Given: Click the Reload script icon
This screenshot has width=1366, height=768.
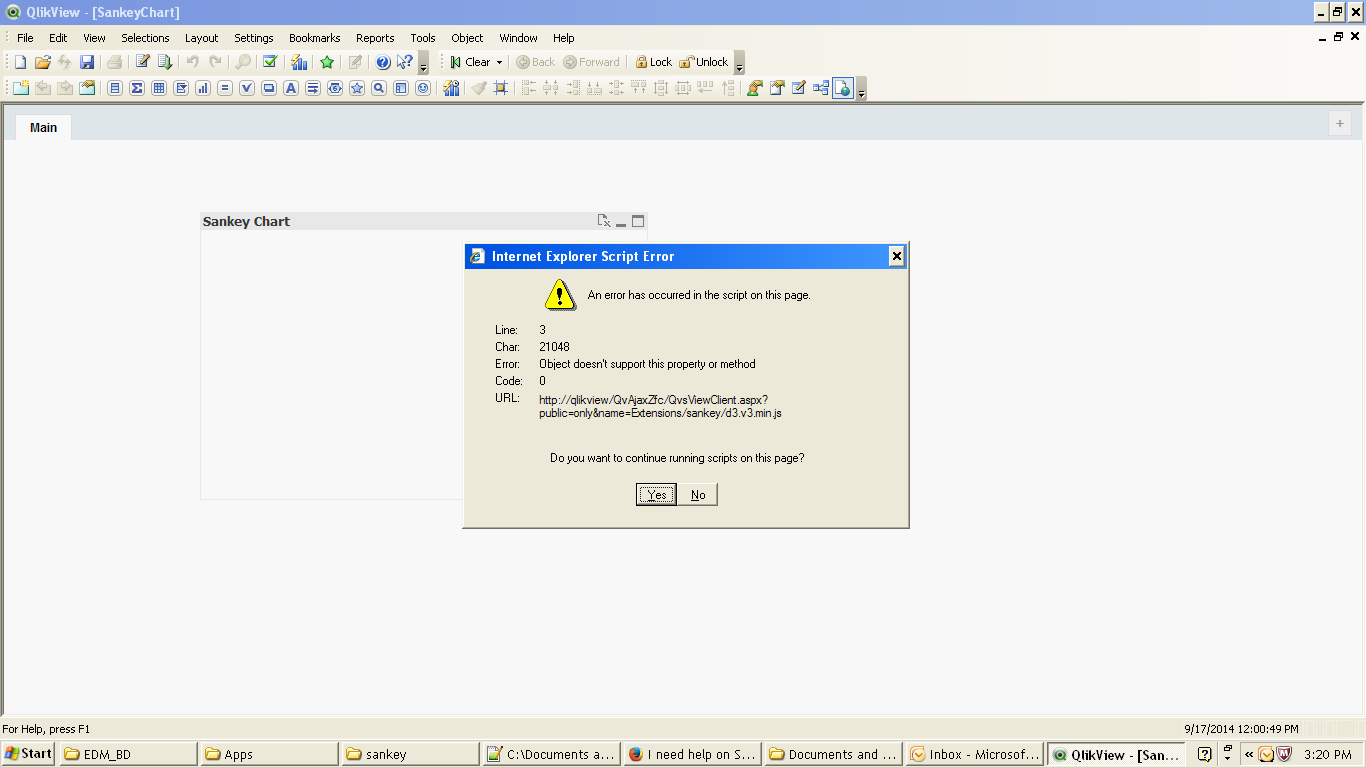Looking at the screenshot, I should [x=165, y=62].
